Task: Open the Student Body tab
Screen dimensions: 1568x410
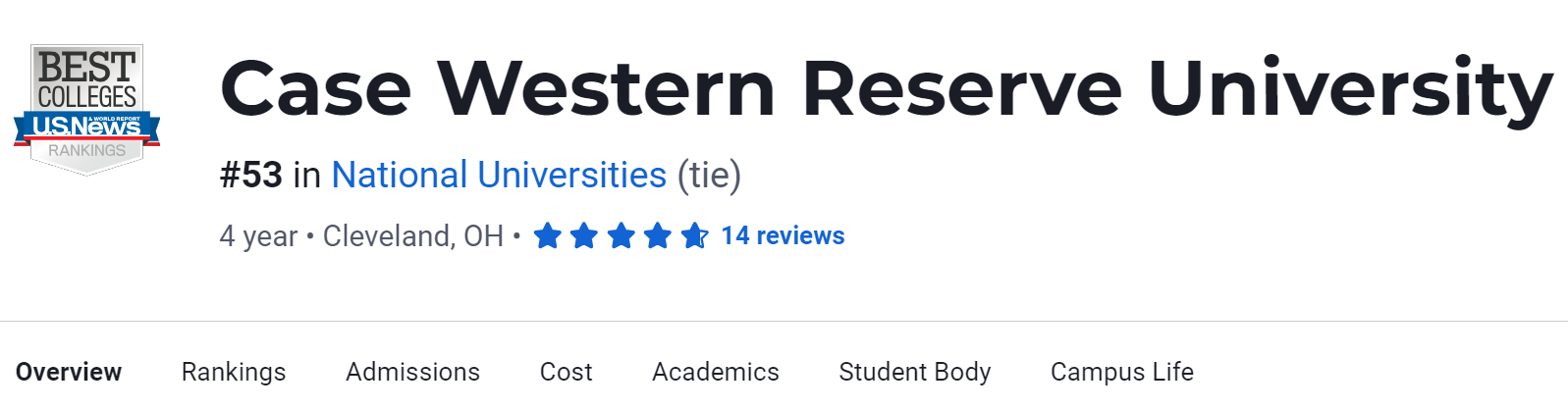Action: click(x=914, y=373)
